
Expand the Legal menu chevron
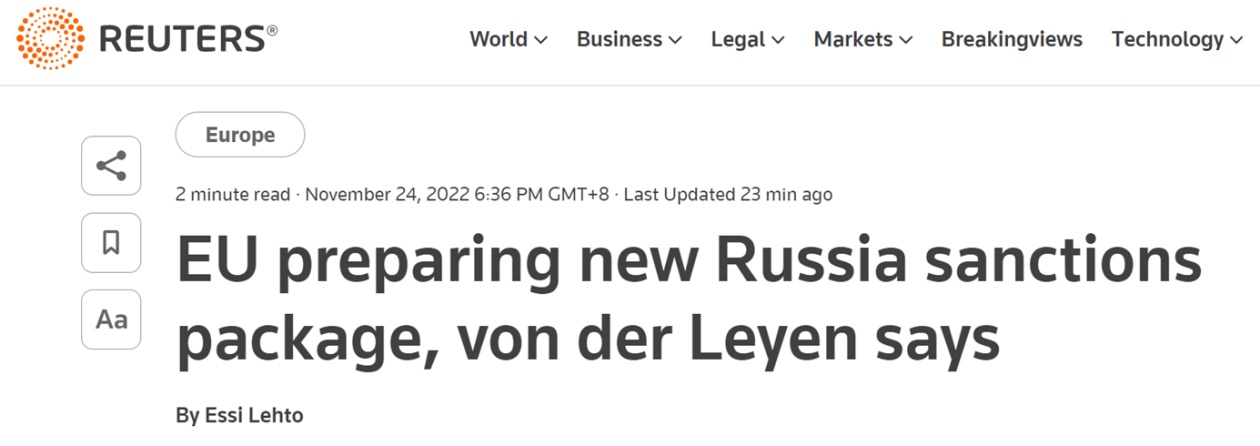[778, 40]
